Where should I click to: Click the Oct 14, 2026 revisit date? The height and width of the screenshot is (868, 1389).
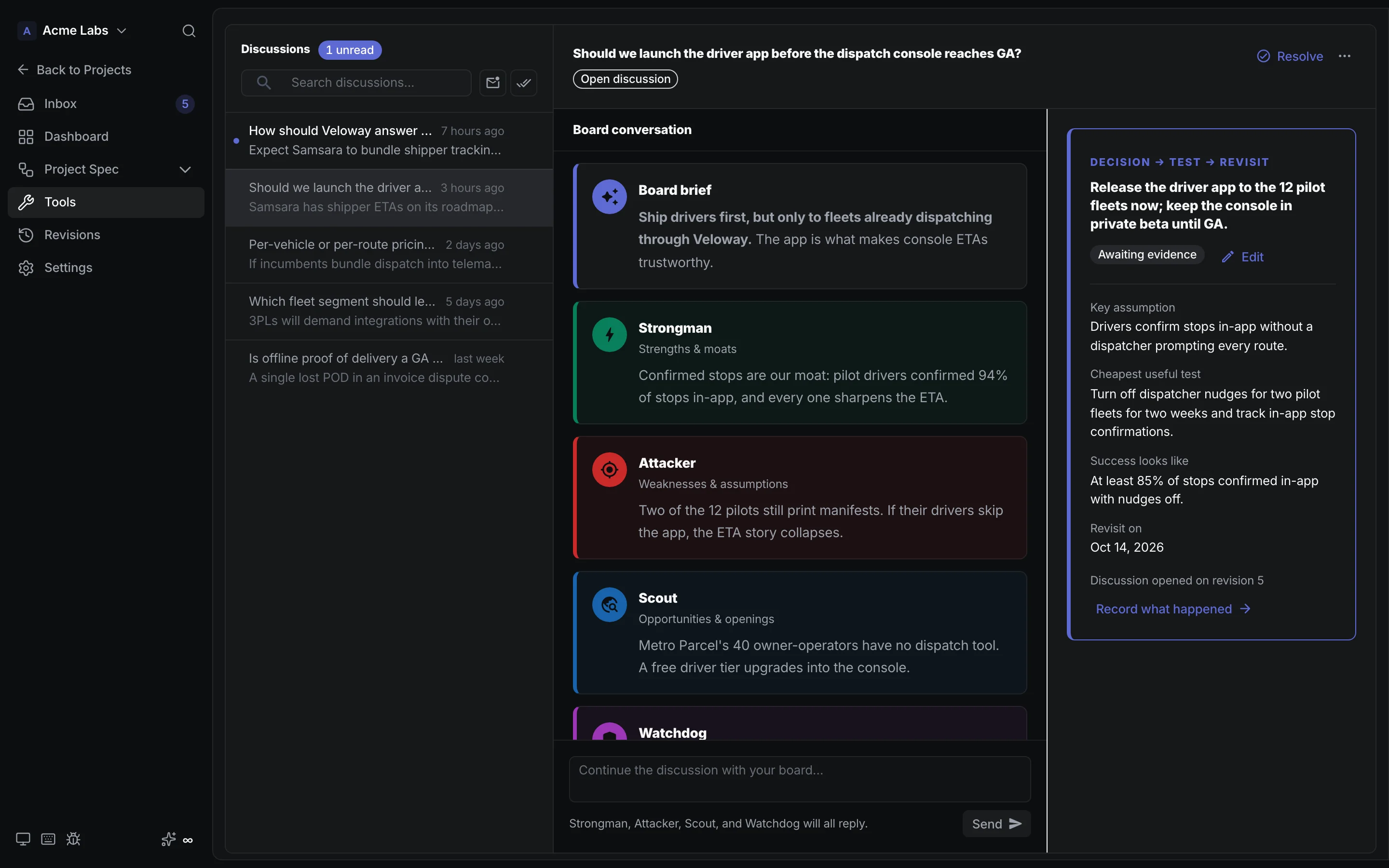point(1127,547)
